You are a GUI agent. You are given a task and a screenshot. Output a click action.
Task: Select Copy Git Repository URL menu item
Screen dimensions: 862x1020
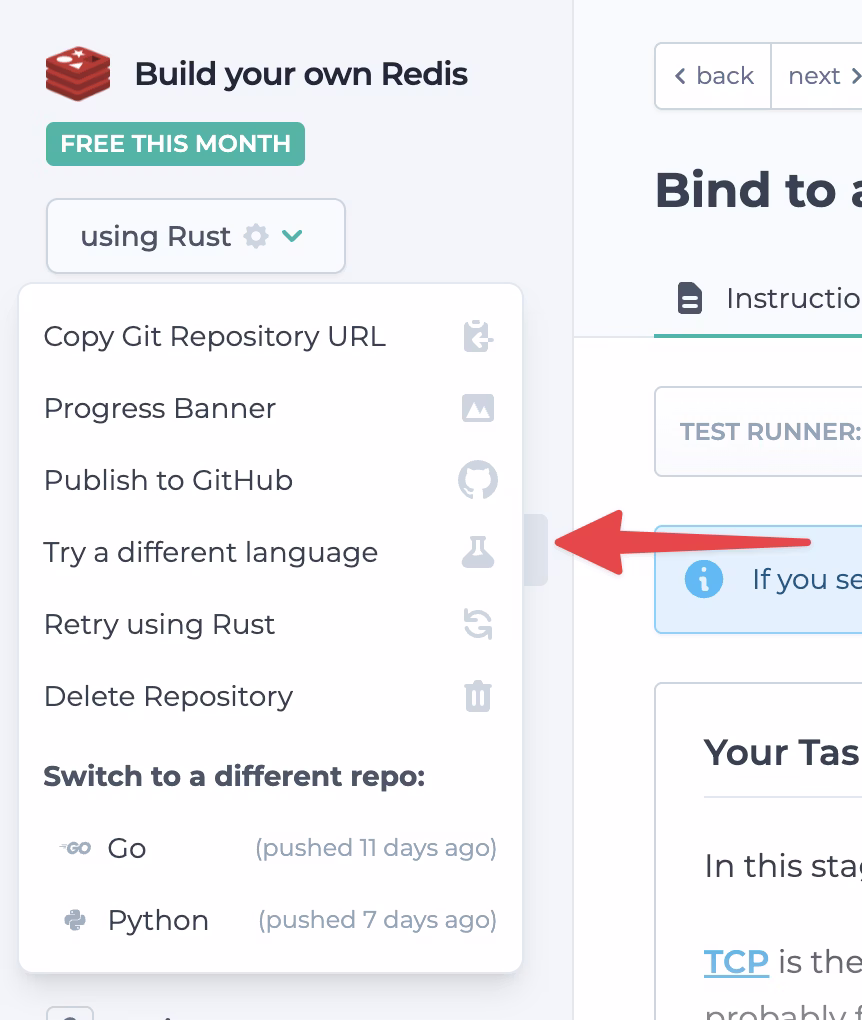tap(215, 337)
